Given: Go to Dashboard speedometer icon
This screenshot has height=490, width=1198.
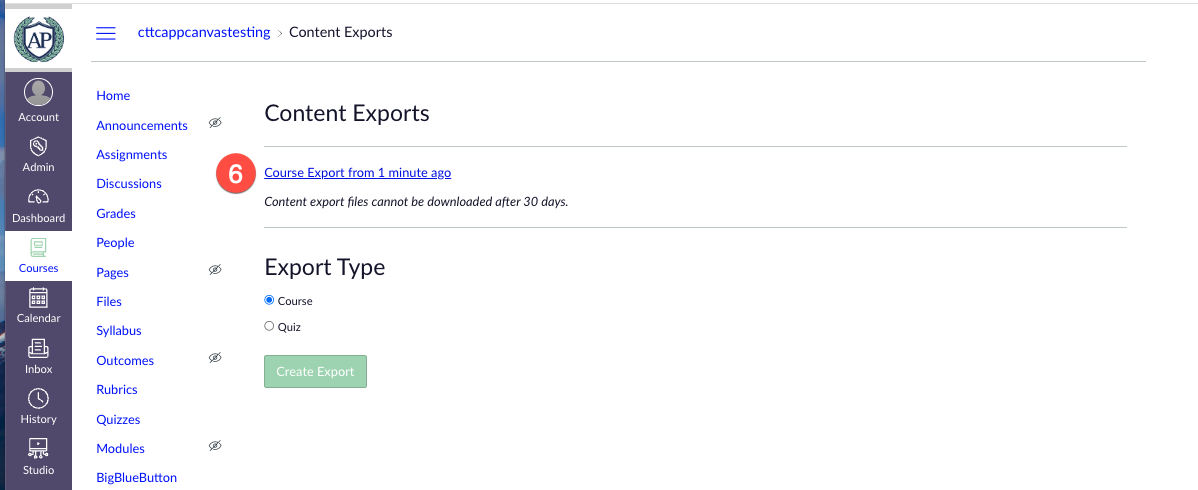Looking at the screenshot, I should pos(39,197).
